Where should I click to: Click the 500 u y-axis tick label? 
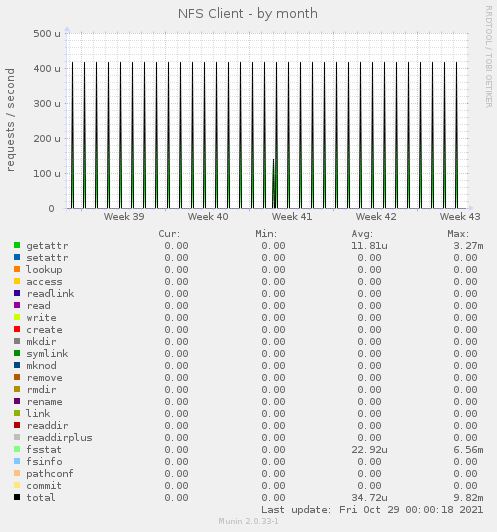(x=47, y=34)
